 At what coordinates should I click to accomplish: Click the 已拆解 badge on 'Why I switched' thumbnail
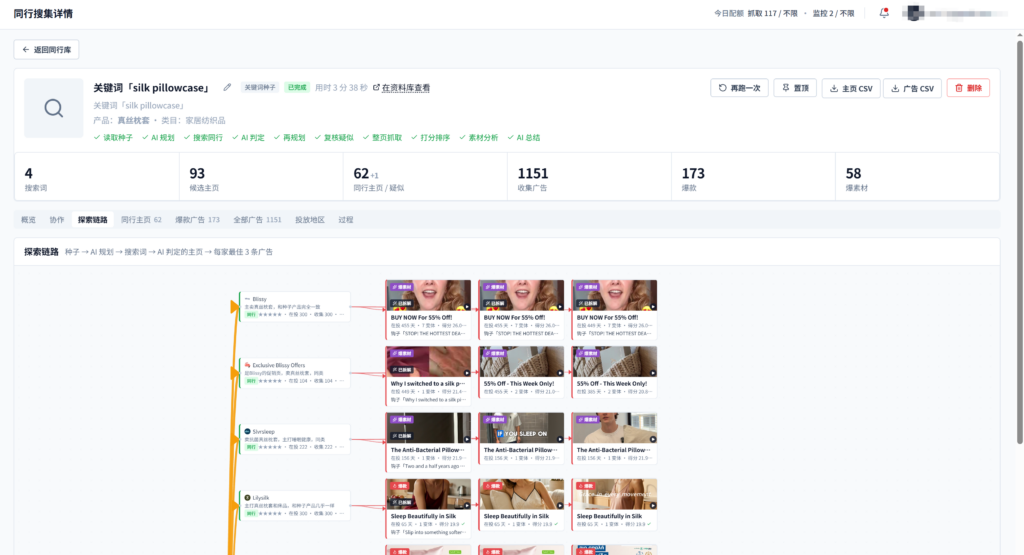point(402,370)
